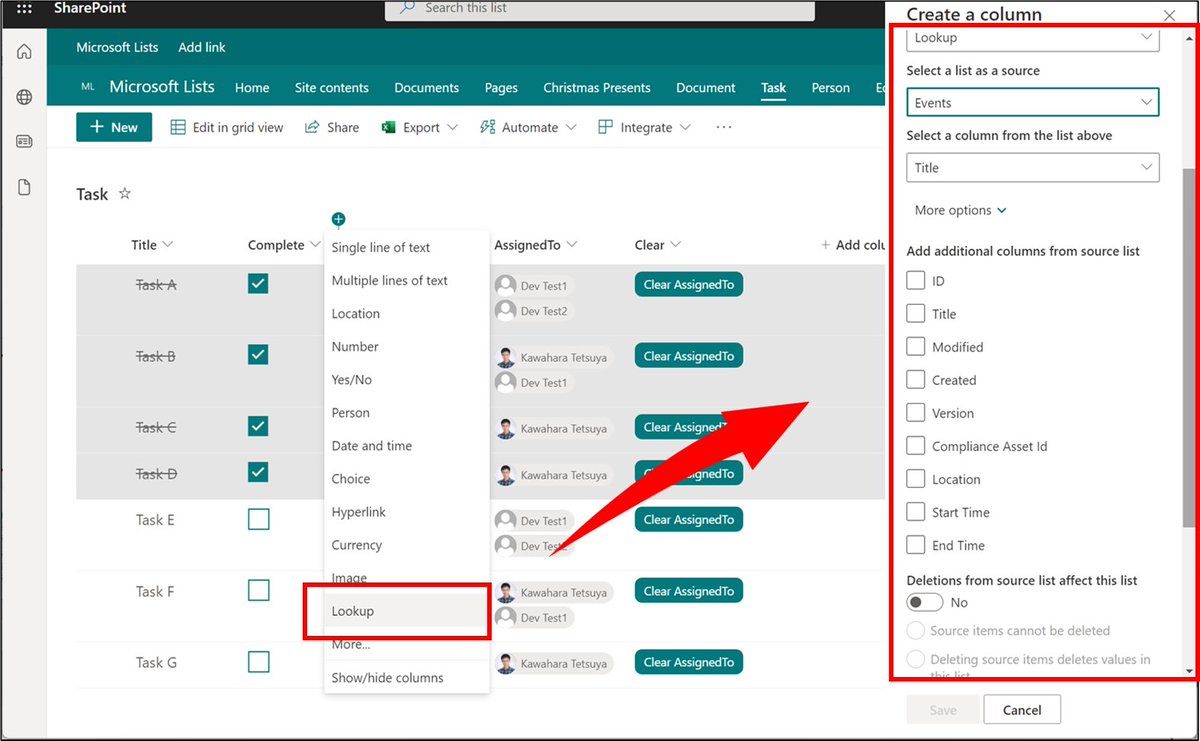This screenshot has width=1200, height=741.
Task: Open the Export dropdown chevron
Action: click(452, 127)
